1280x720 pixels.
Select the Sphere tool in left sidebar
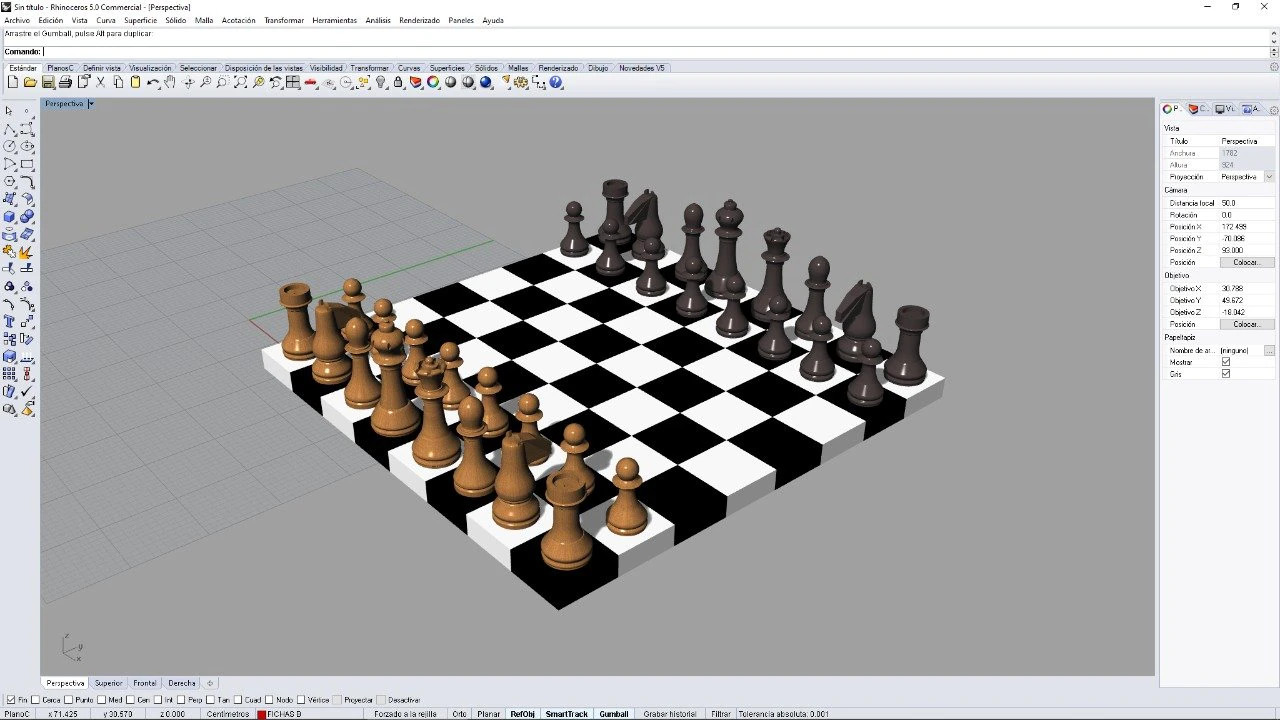(25, 216)
